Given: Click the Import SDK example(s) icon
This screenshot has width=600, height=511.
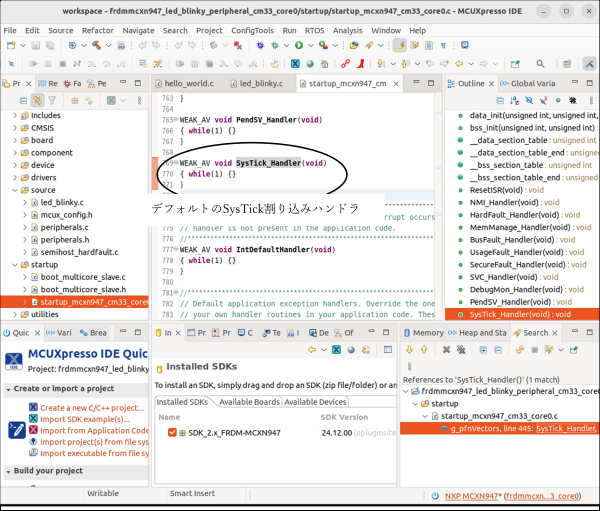Looking at the screenshot, I should coord(33,419).
